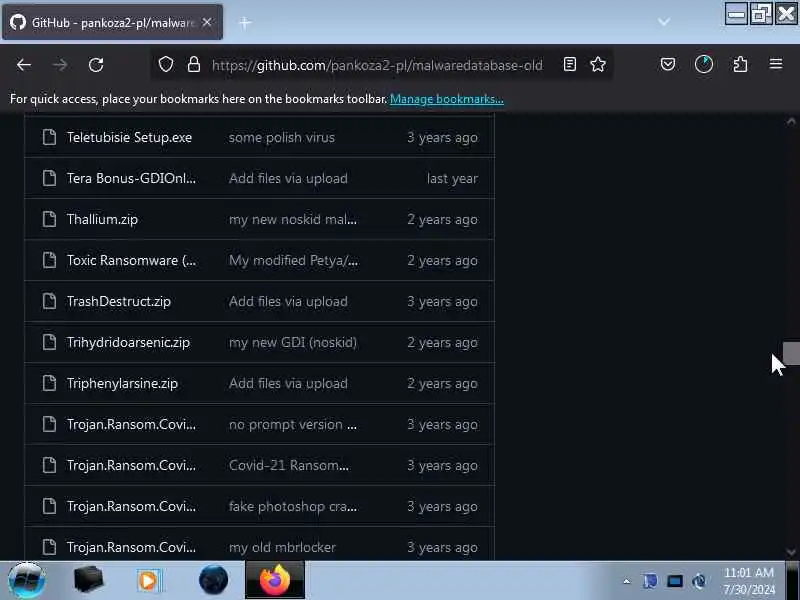Open commit 'Add files via upload' for TrashDestruct.zip
This screenshot has height=600, width=800.
(x=288, y=301)
